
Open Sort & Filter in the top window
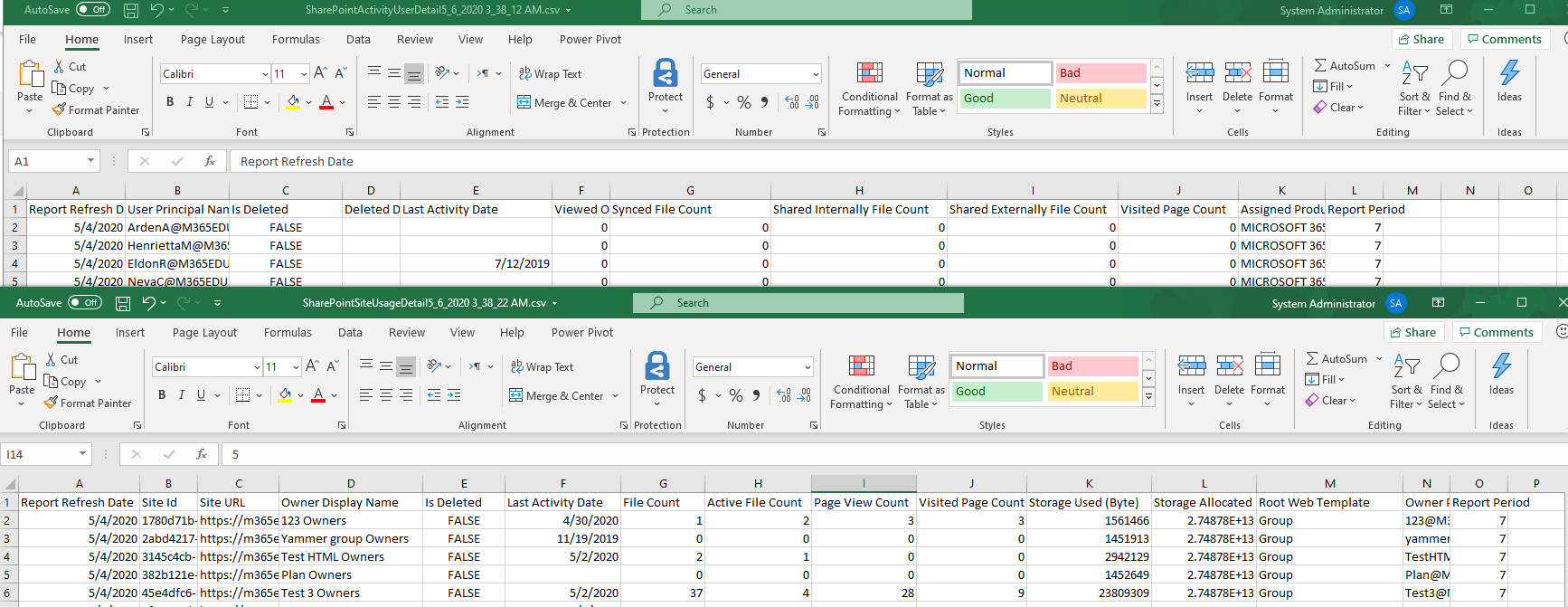(1414, 88)
